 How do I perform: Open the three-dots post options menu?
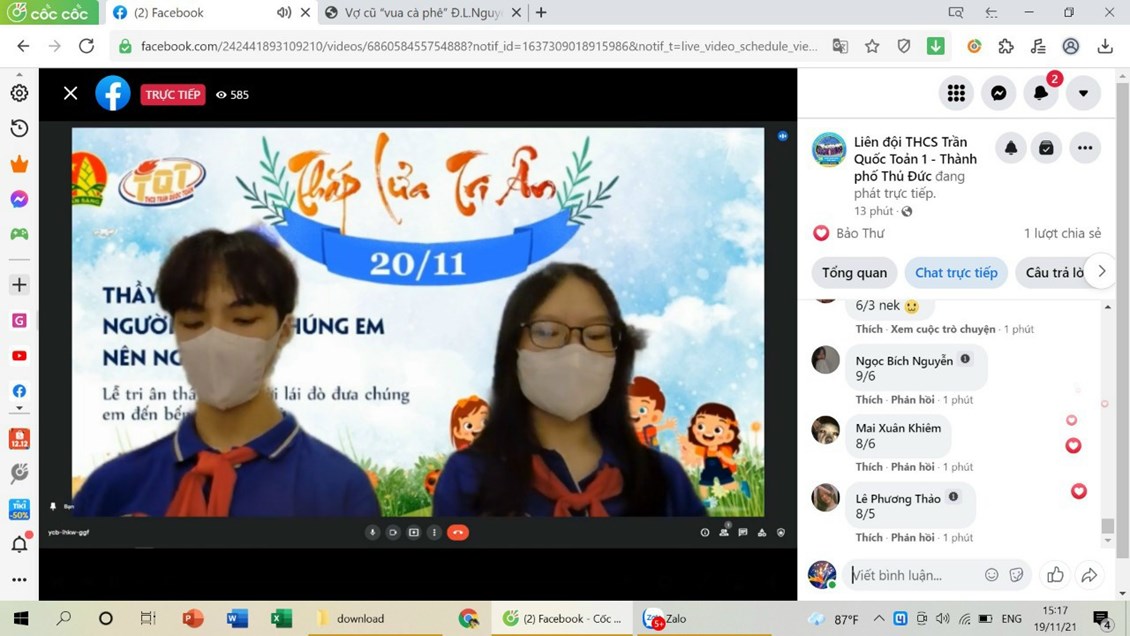[1085, 148]
